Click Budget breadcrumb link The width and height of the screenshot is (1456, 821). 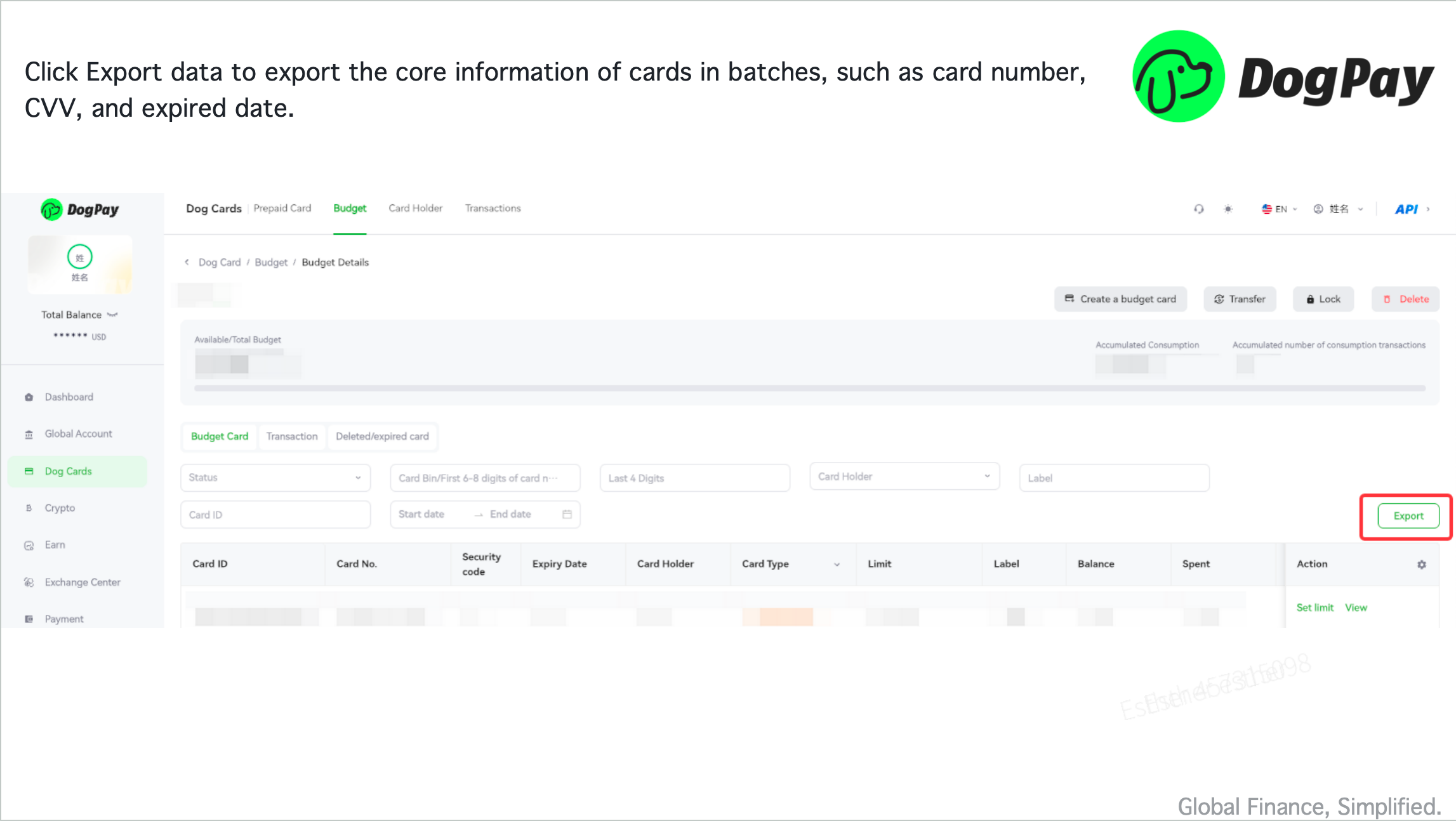point(271,262)
